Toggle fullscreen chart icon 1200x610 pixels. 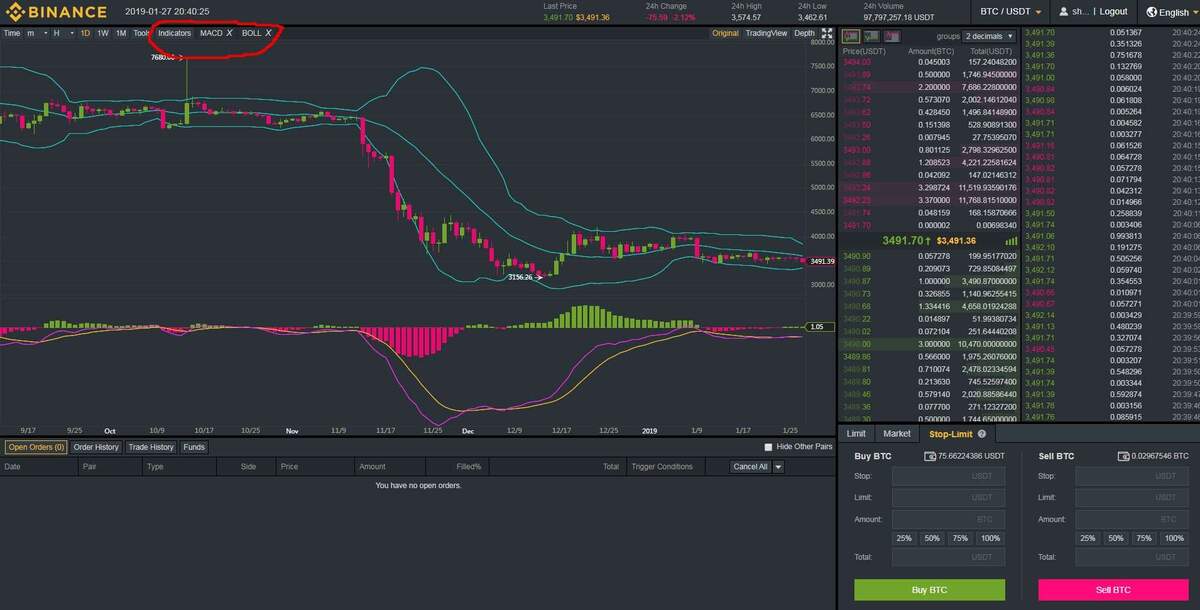coord(827,33)
